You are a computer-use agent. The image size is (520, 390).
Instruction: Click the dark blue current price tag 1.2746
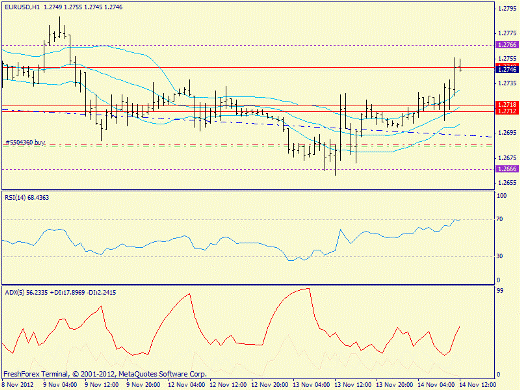[507, 69]
